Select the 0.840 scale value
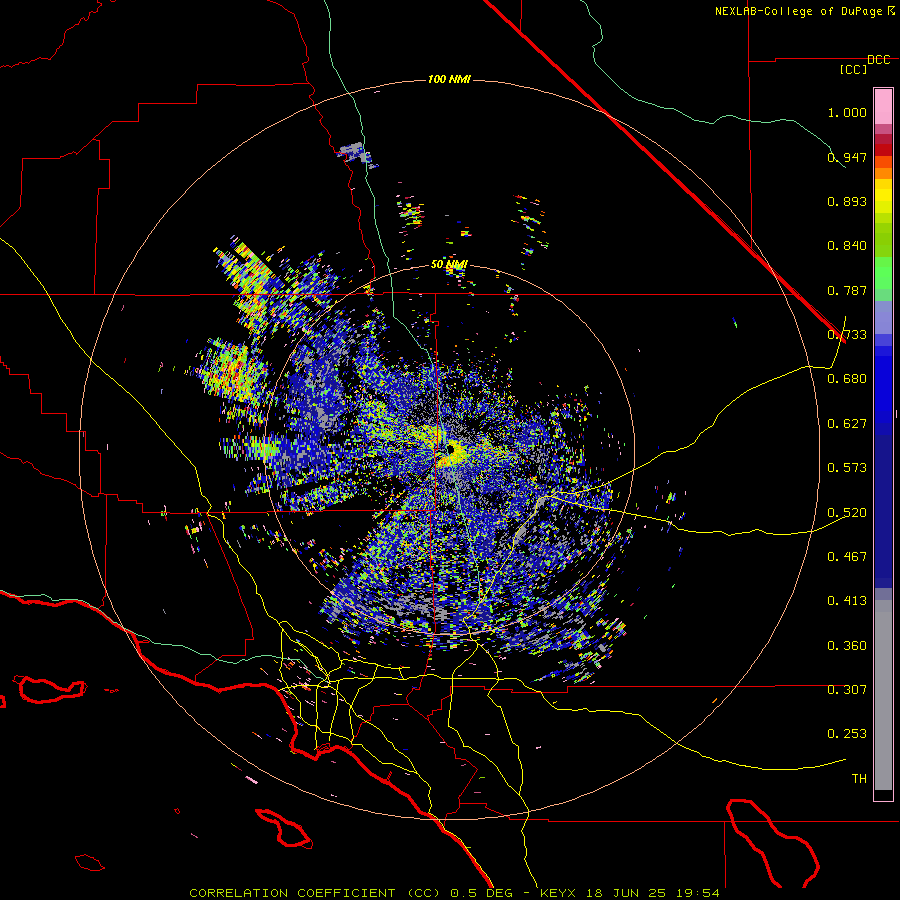900x900 pixels. [x=847, y=246]
